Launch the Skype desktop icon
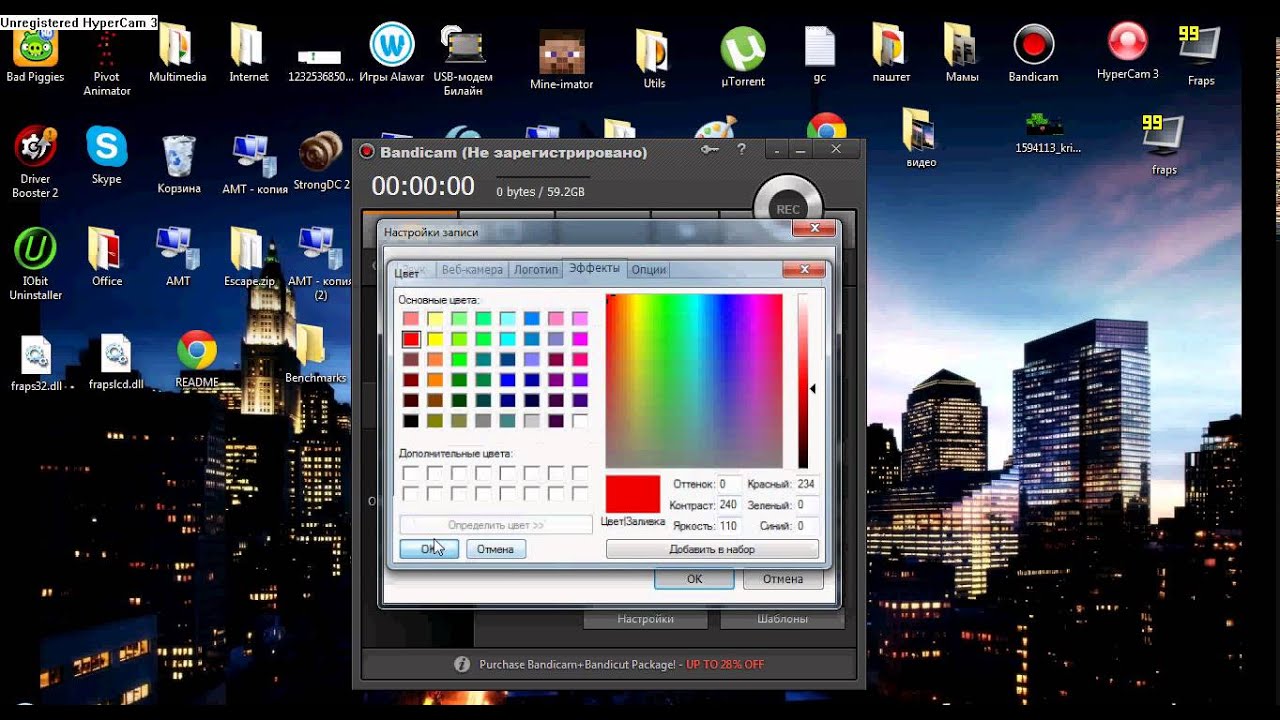The width and height of the screenshot is (1280, 720). click(x=106, y=156)
